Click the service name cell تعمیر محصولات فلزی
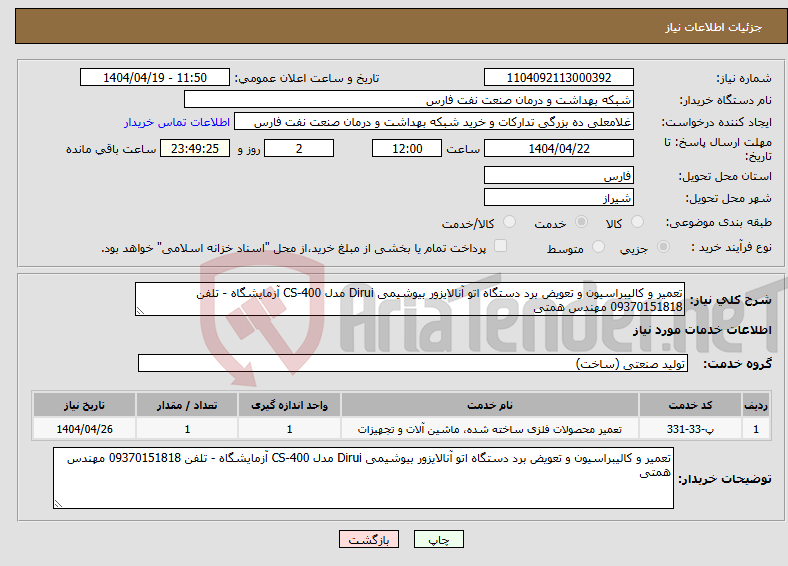This screenshot has width=788, height=566. coord(489,429)
